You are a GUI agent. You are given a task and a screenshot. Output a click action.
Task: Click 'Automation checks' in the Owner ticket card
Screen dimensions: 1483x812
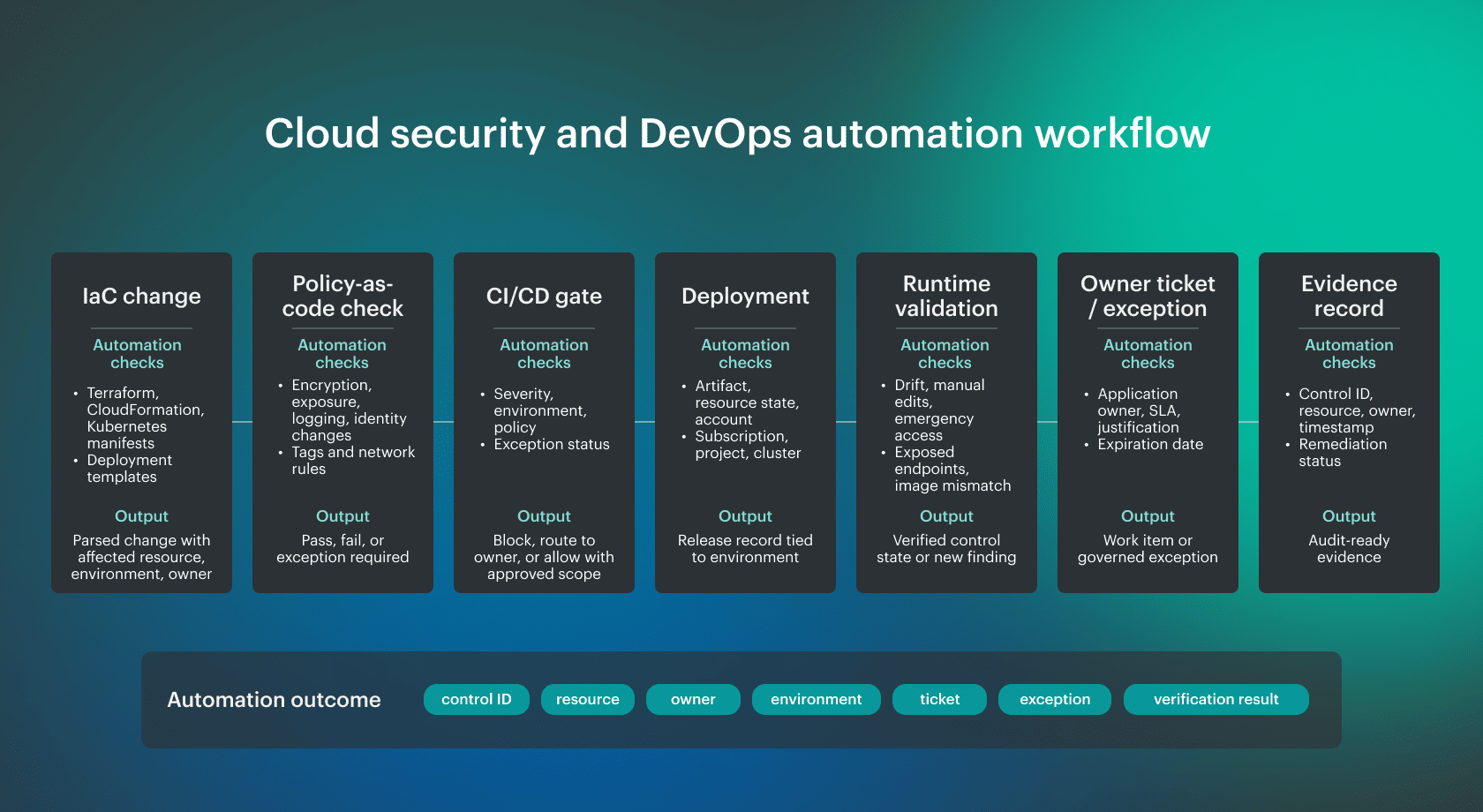[x=1148, y=354]
